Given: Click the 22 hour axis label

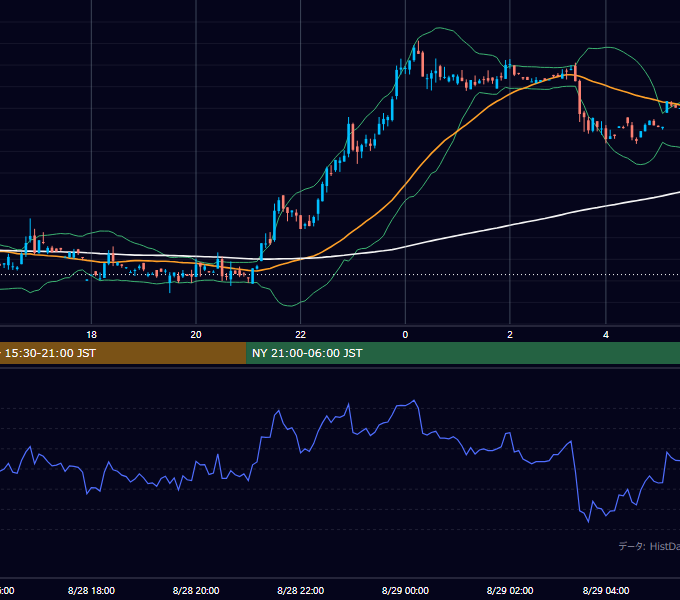Looking at the screenshot, I should [x=301, y=335].
